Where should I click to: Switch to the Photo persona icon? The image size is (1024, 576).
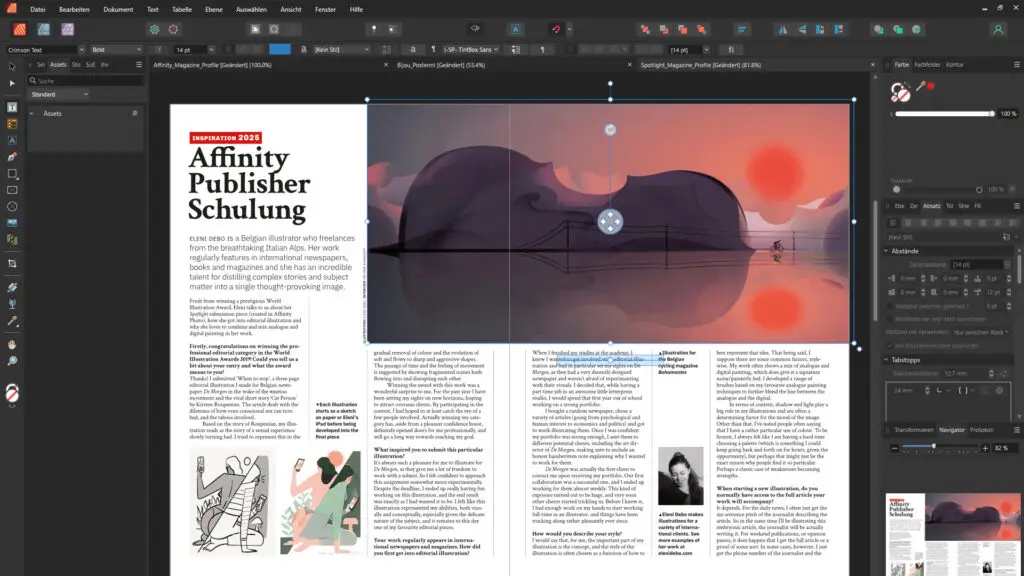(x=67, y=29)
